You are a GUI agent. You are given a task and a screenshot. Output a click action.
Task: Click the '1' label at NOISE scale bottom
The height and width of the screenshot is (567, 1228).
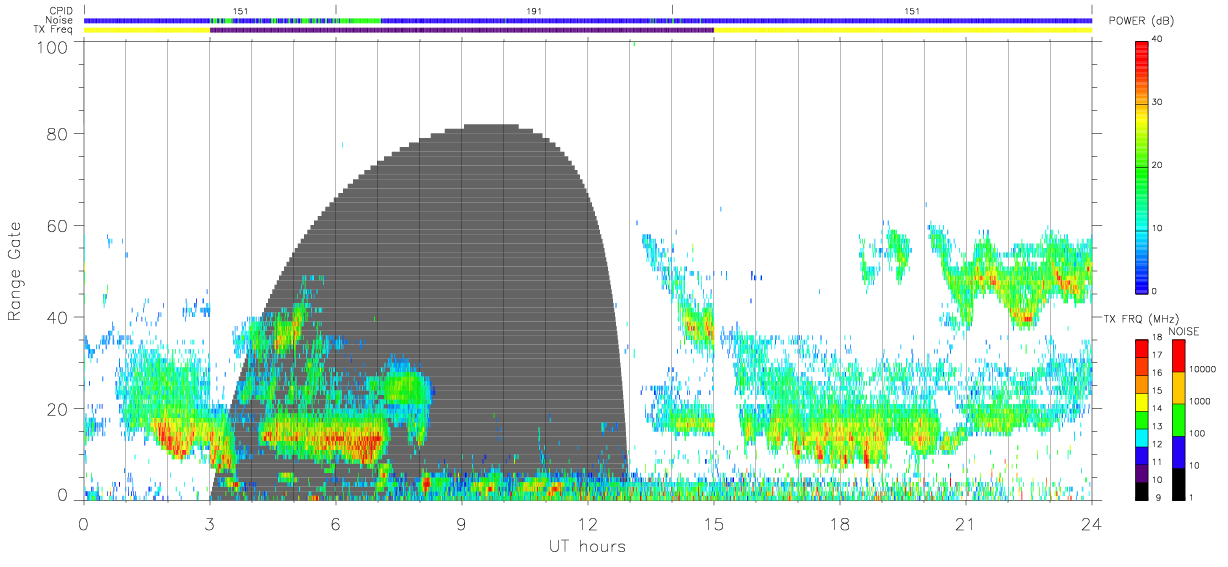pos(1192,497)
